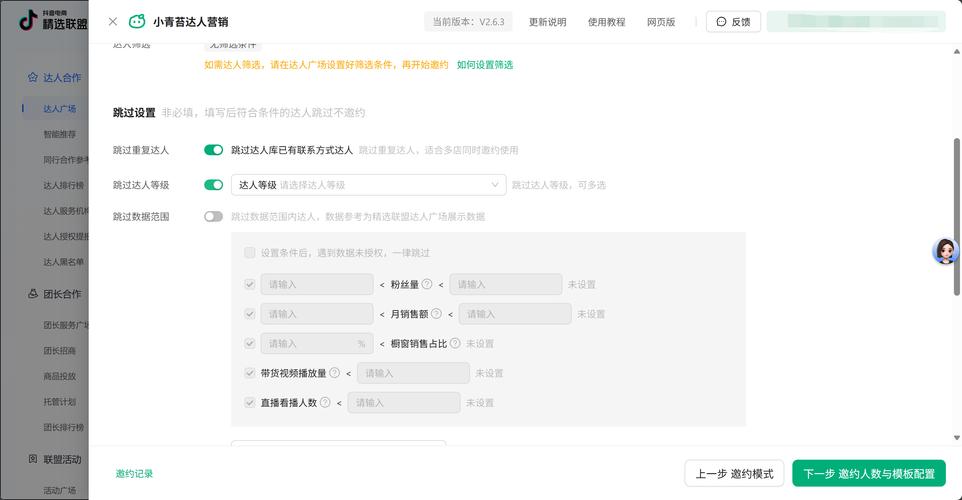Image resolution: width=962 pixels, height=500 pixels.
Task: Open the help tooltip for 橱窗销售占比
Action: pos(455,343)
